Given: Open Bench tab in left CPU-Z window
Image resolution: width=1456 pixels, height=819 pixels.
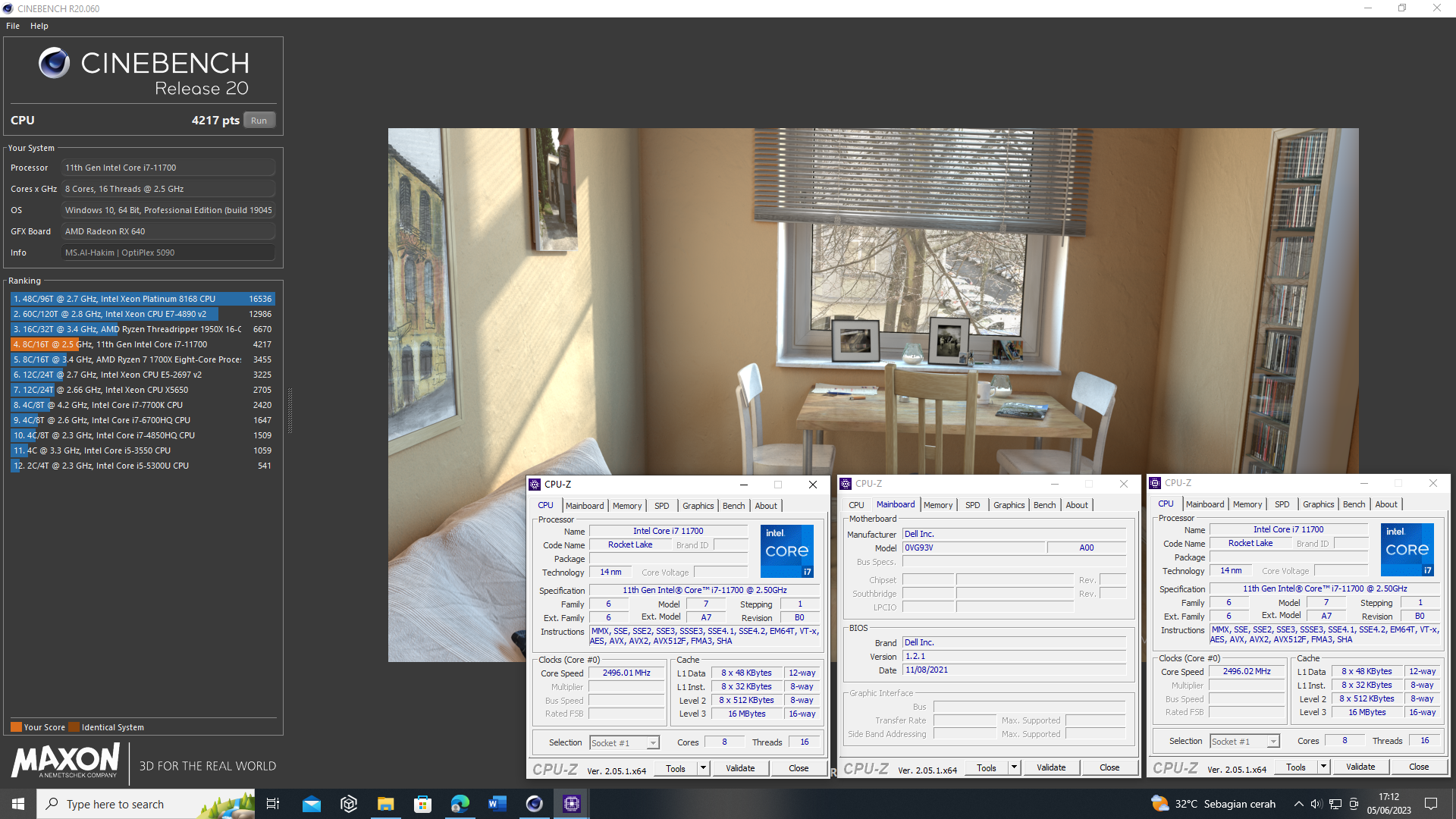Looking at the screenshot, I should point(733,506).
